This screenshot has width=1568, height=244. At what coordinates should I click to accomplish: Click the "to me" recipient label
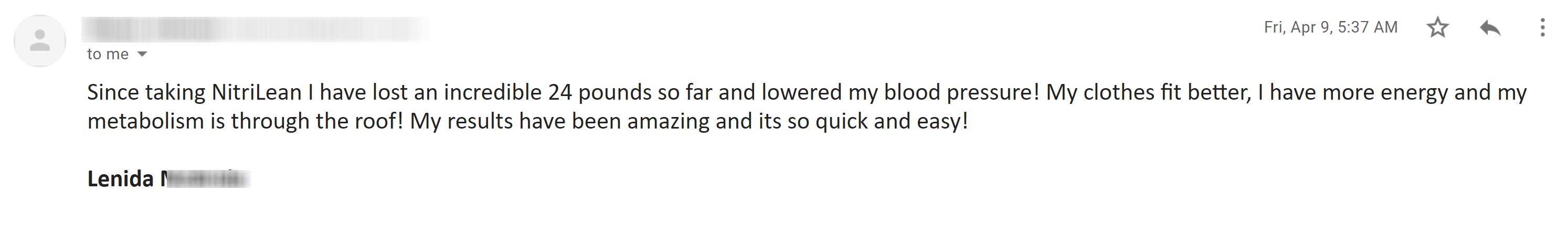pyautogui.click(x=108, y=54)
